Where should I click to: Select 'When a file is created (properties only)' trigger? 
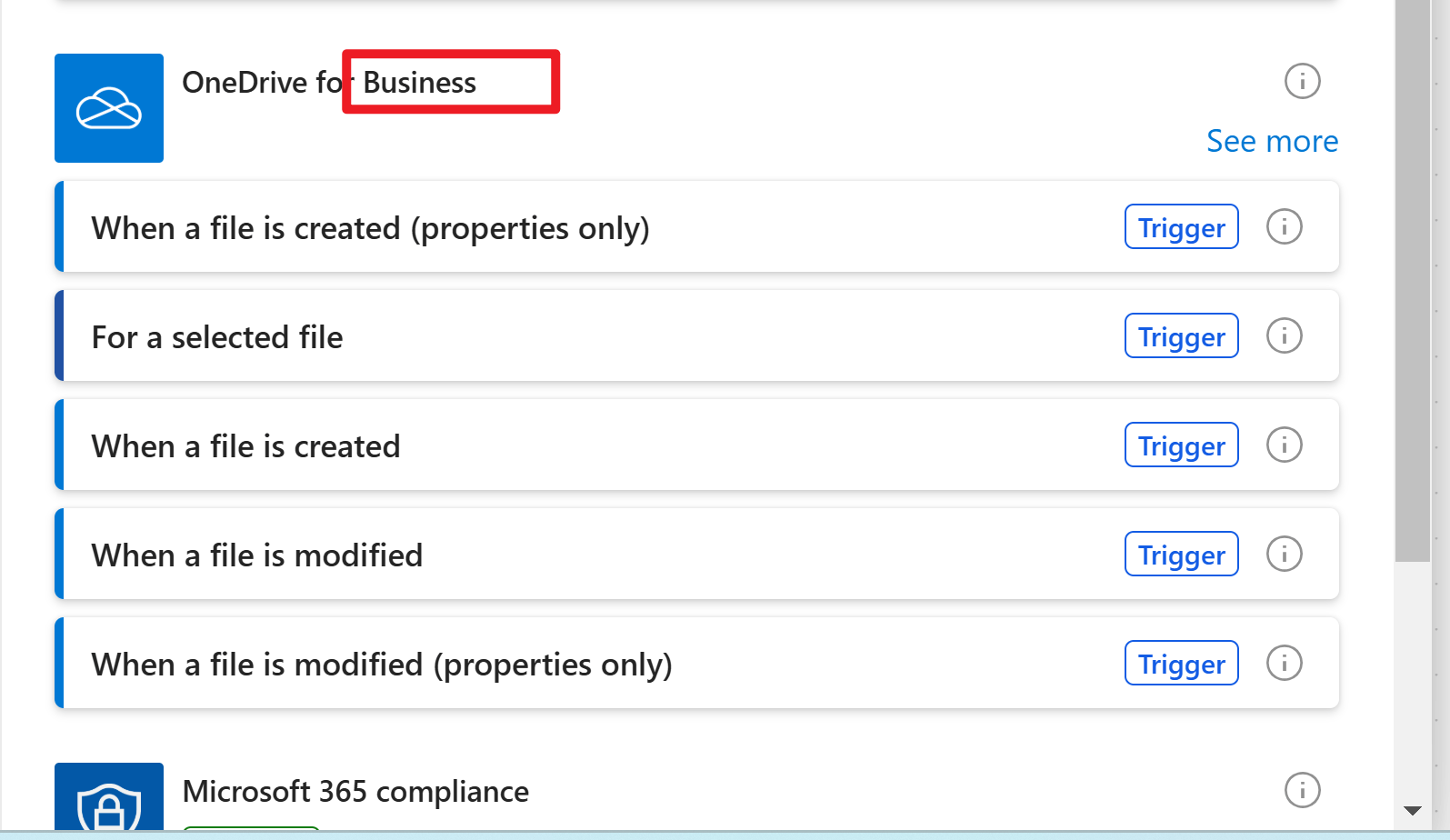(696, 226)
